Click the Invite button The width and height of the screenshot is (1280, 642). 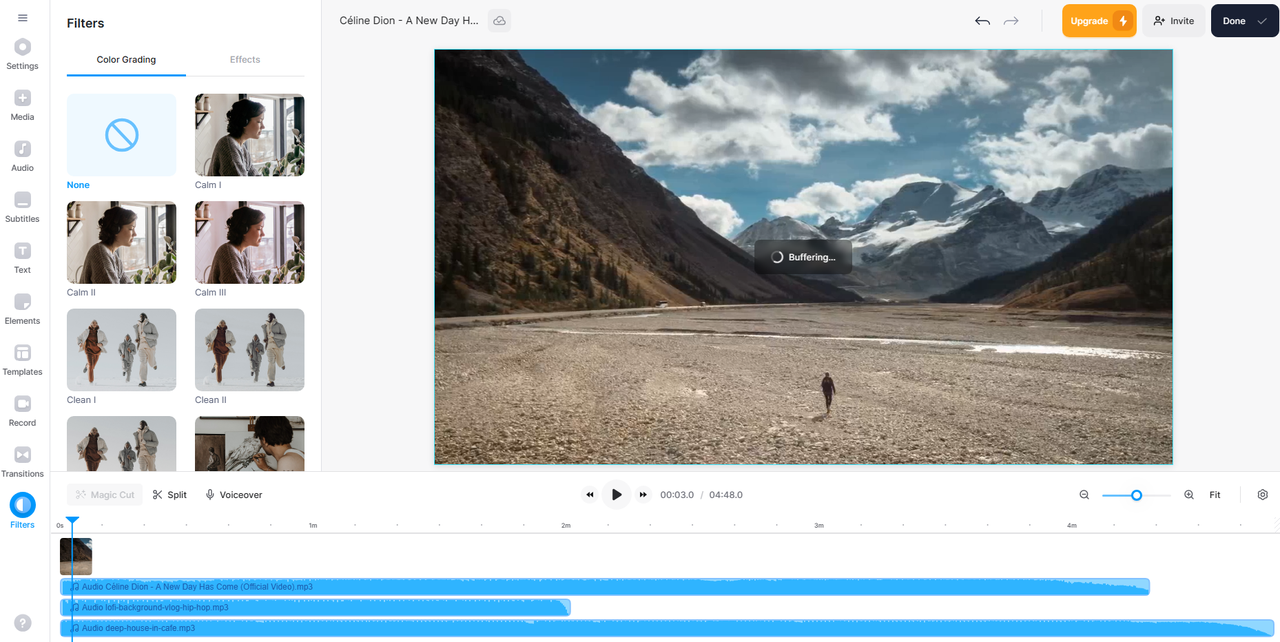pyautogui.click(x=1174, y=21)
